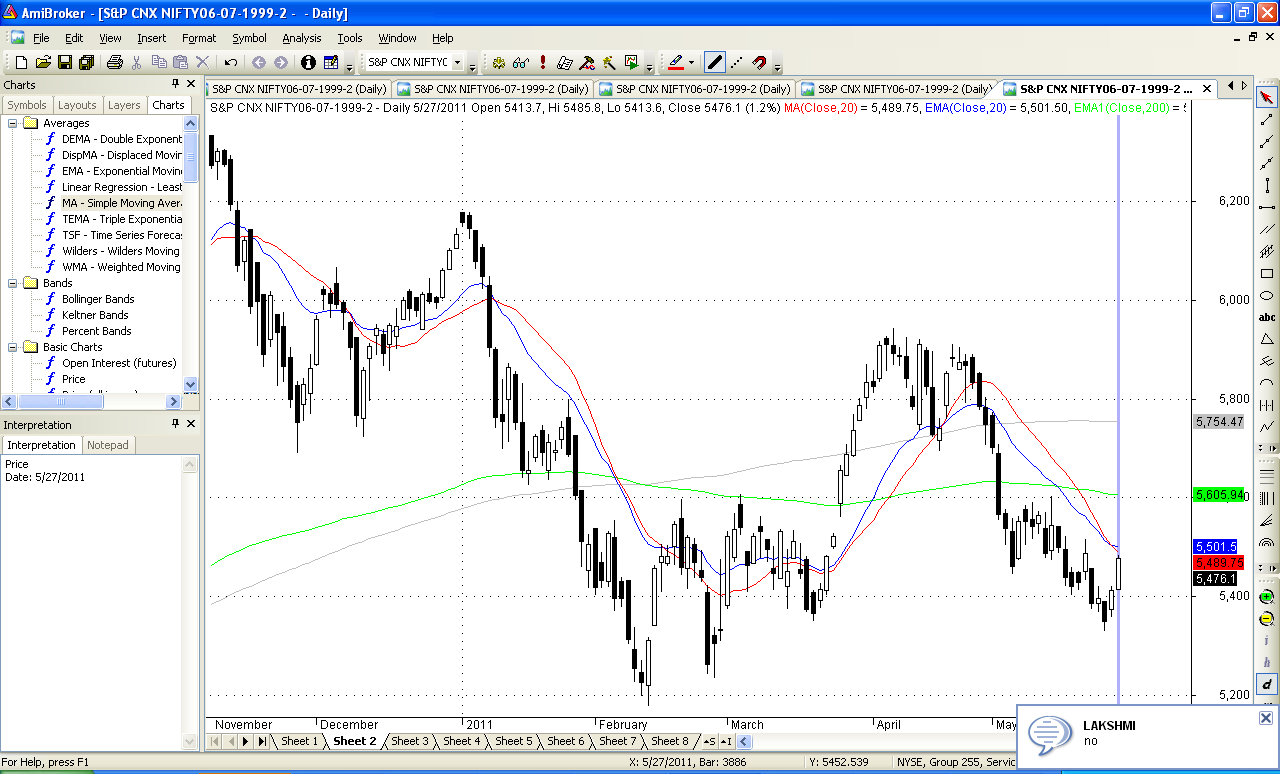Viewport: 1280px width, 774px height.
Task: Click the Undo arrow icon
Action: (231, 62)
